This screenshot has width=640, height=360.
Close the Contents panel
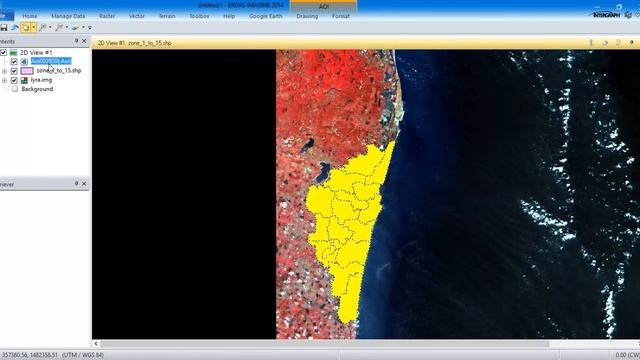[x=84, y=41]
